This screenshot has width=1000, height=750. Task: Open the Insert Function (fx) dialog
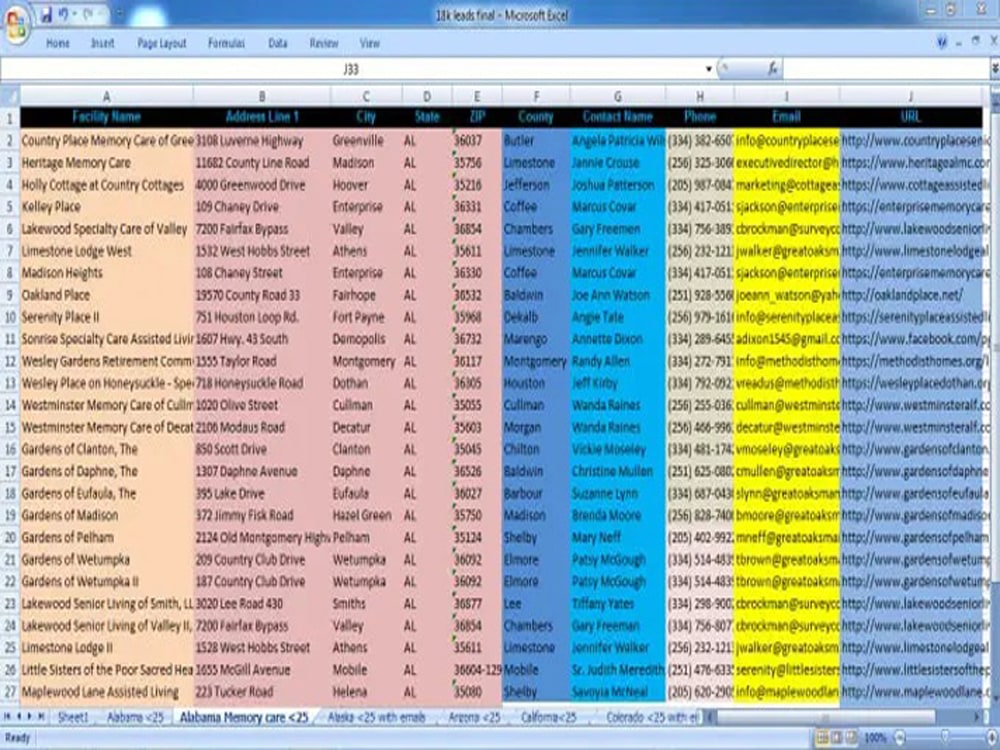point(773,69)
